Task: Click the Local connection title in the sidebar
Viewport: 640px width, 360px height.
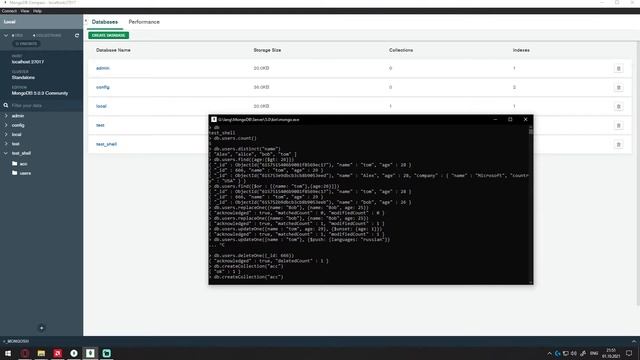Action: tap(9, 22)
